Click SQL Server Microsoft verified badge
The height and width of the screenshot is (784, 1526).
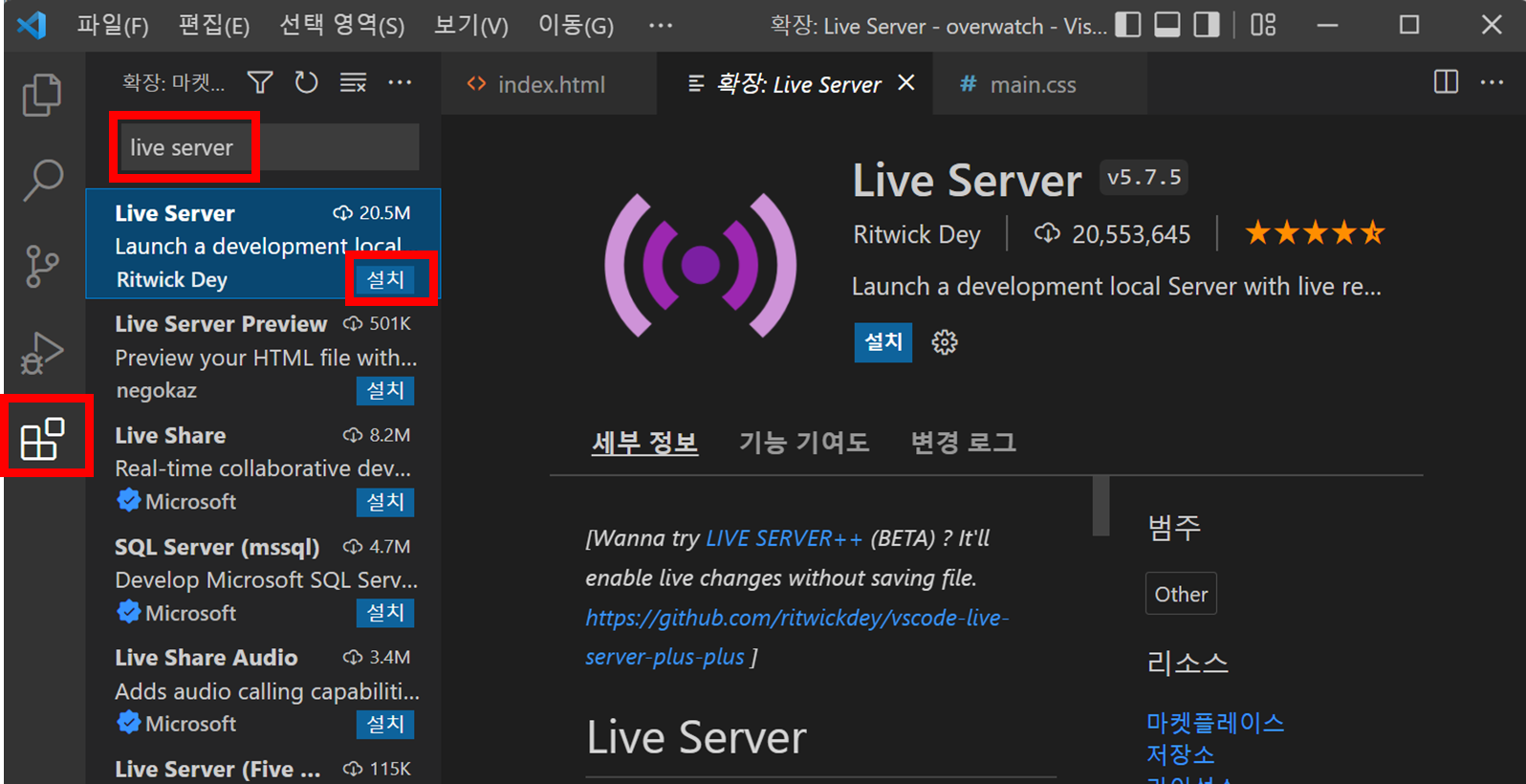[128, 612]
